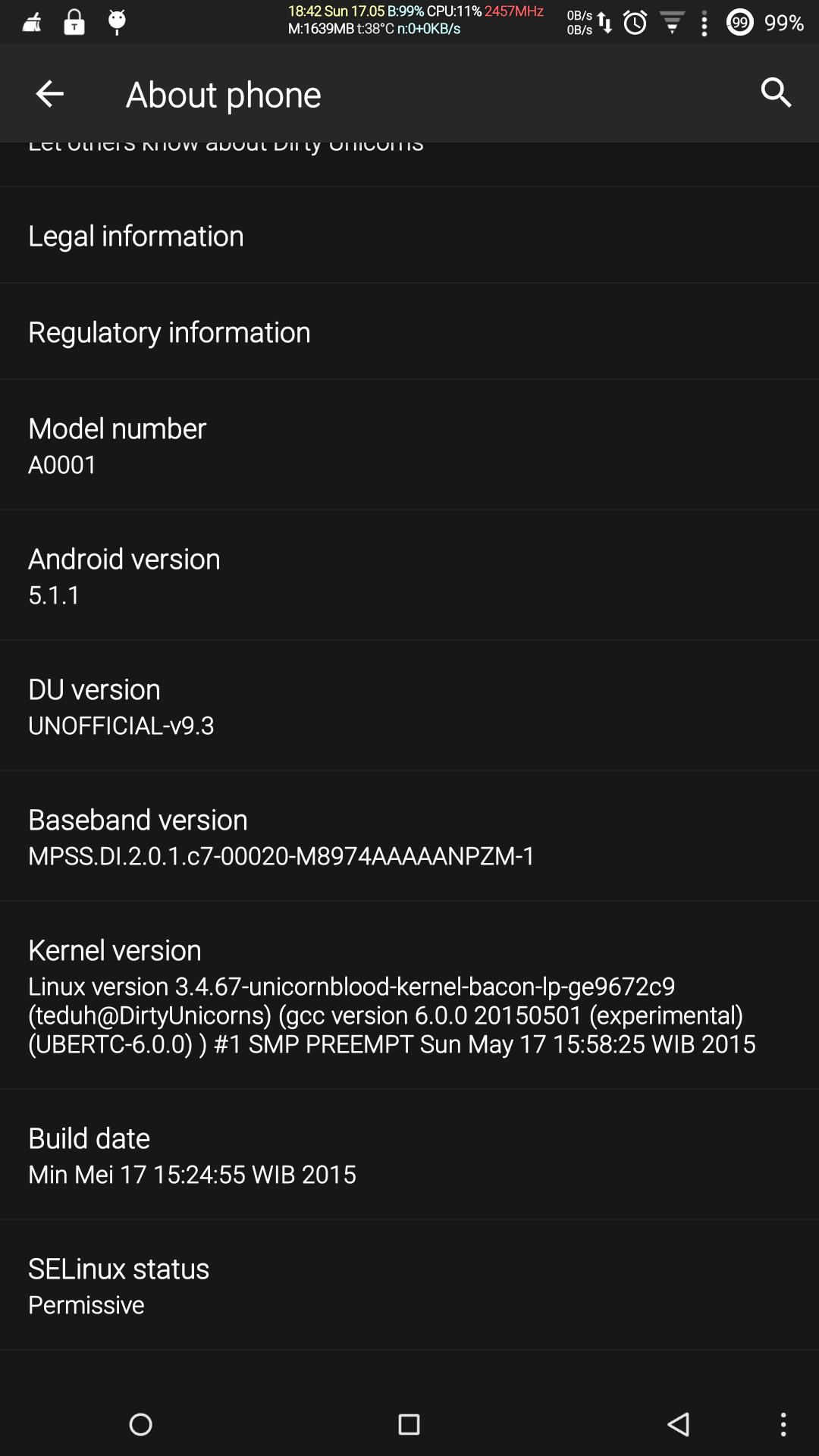
Task: Tap the About phone title text
Action: point(224,95)
